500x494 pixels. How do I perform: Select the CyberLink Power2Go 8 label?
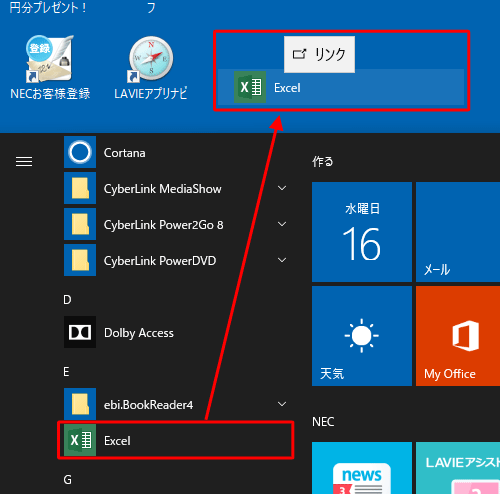(163, 225)
